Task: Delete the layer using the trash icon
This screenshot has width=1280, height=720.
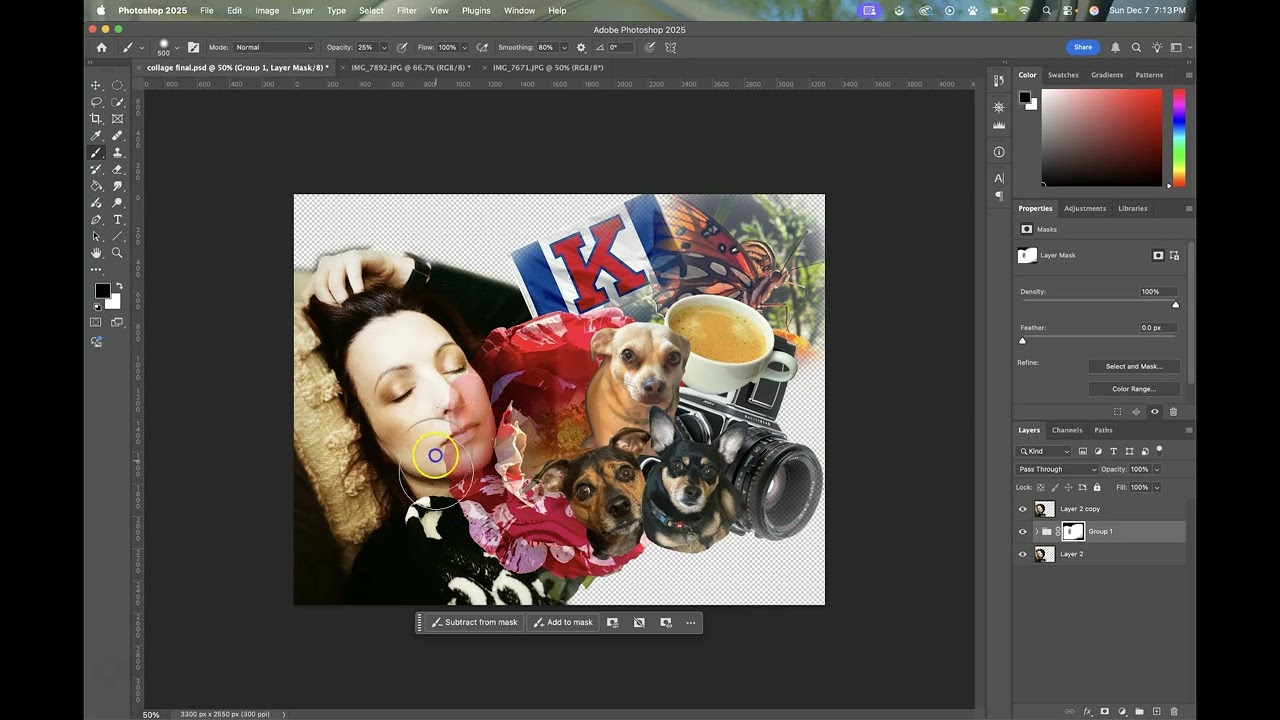Action: pos(1174,711)
